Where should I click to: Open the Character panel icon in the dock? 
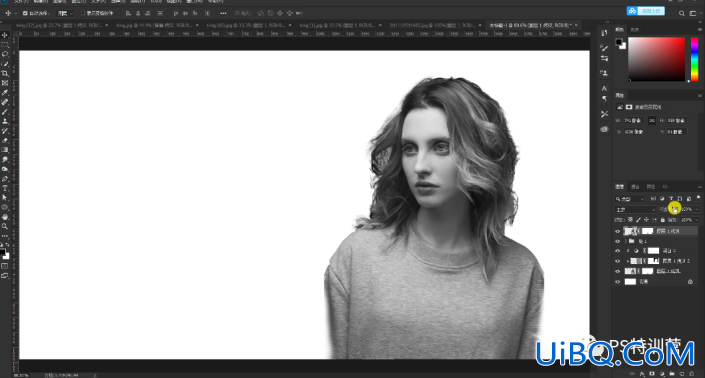[604, 89]
